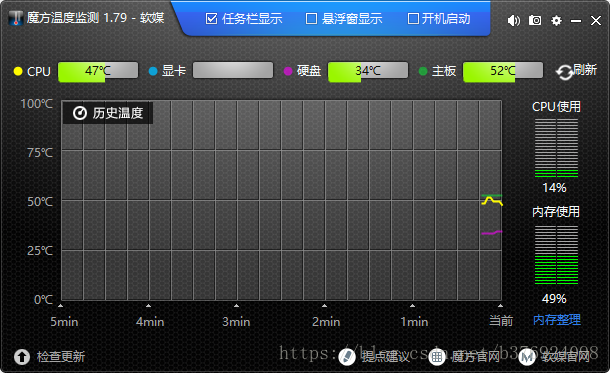Click the CPU使用 heading
This screenshot has width=610, height=373.
(556, 107)
